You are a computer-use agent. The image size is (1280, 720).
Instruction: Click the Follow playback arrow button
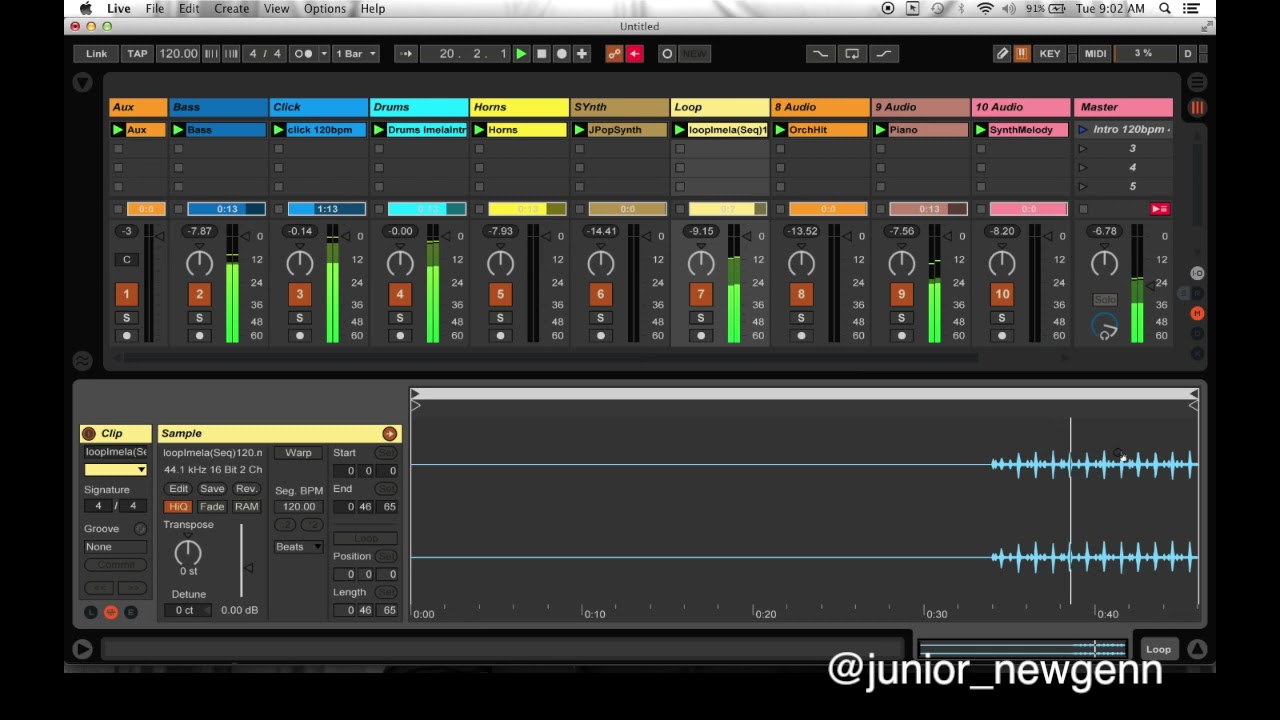point(405,54)
